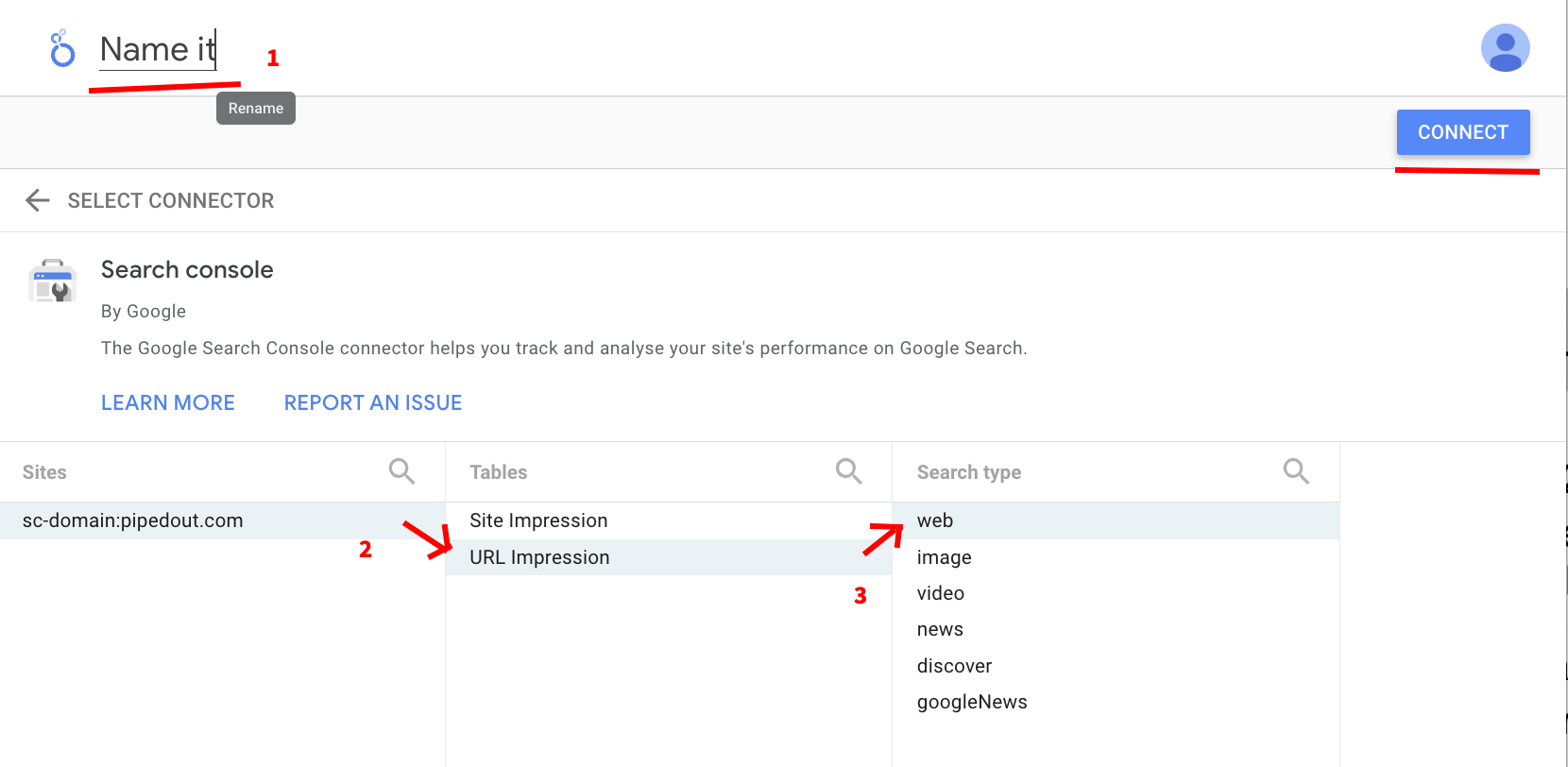Screen dimensions: 1568x767
Task: Click the Connect button
Action: click(x=1463, y=132)
